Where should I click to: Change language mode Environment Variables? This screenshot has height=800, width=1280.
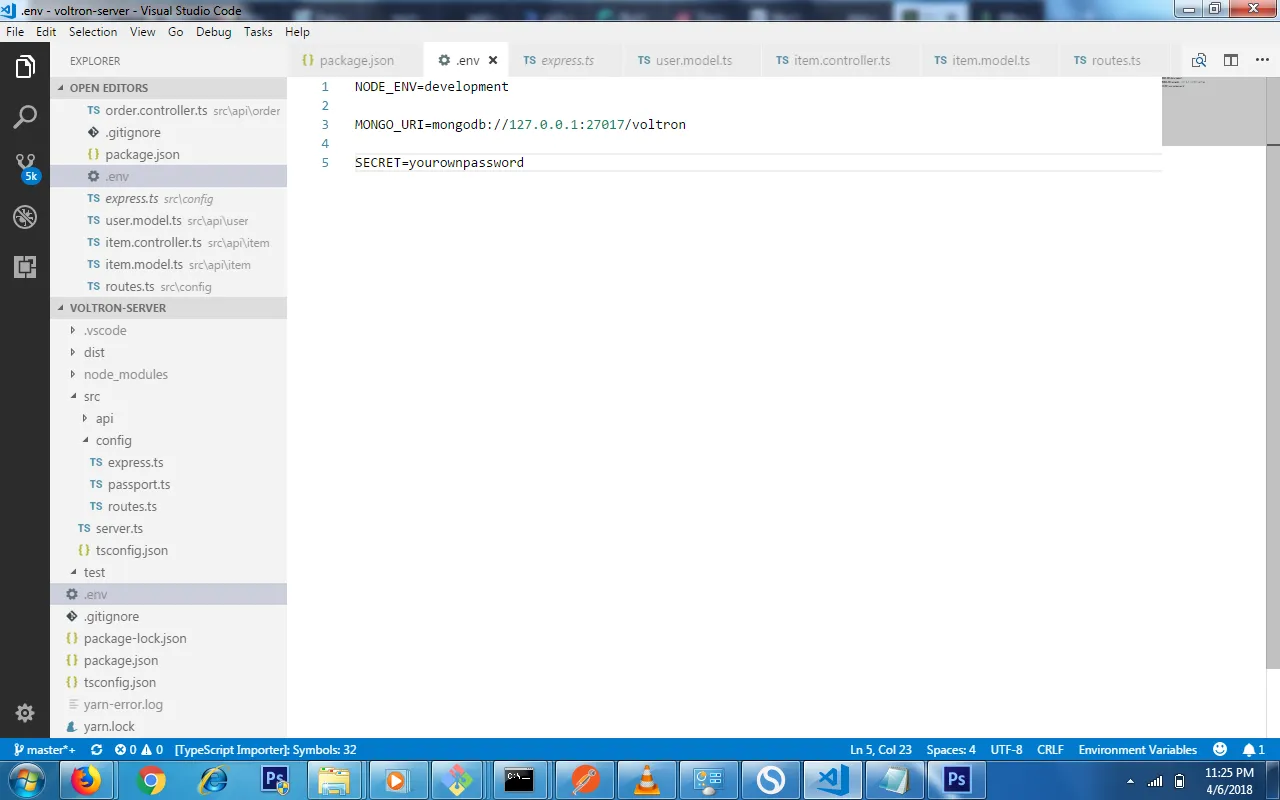point(1137,749)
